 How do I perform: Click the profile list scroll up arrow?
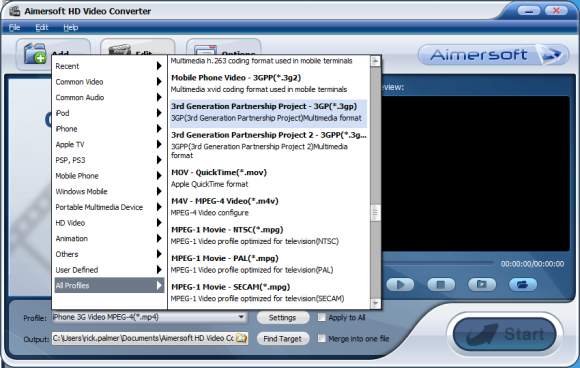(x=375, y=61)
